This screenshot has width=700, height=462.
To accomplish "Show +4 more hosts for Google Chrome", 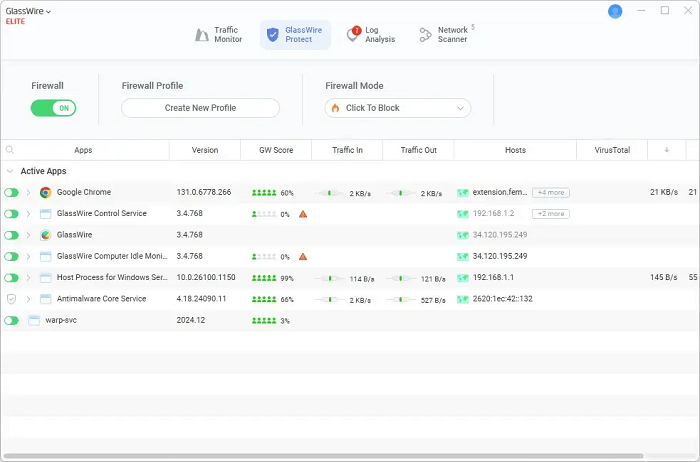I will pos(551,193).
